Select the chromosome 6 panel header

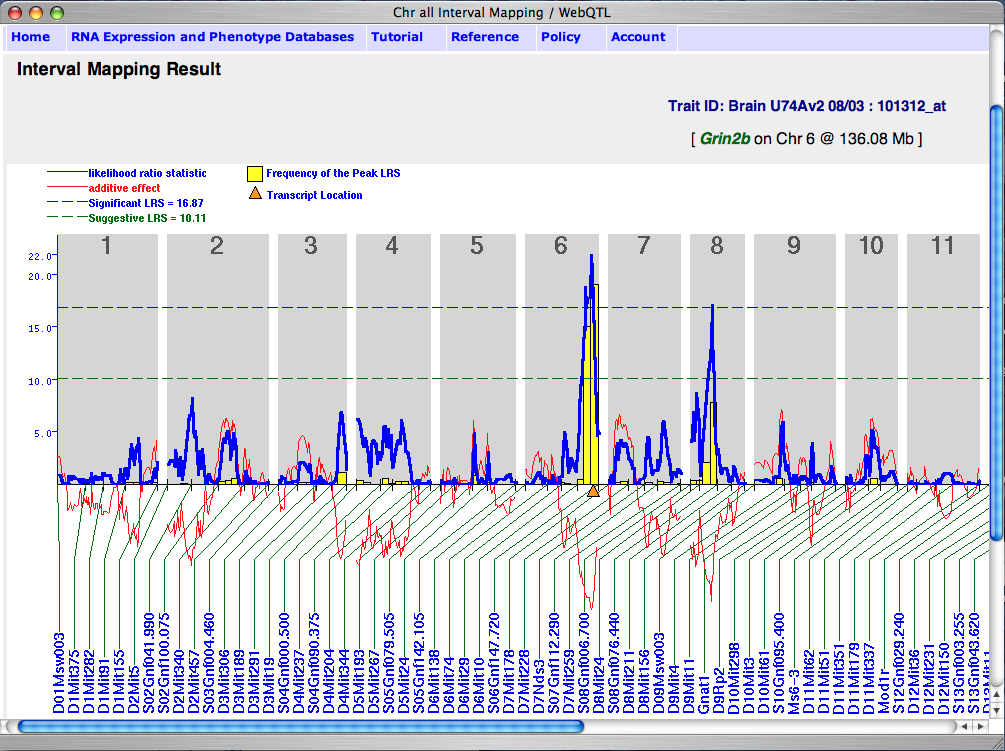[561, 246]
